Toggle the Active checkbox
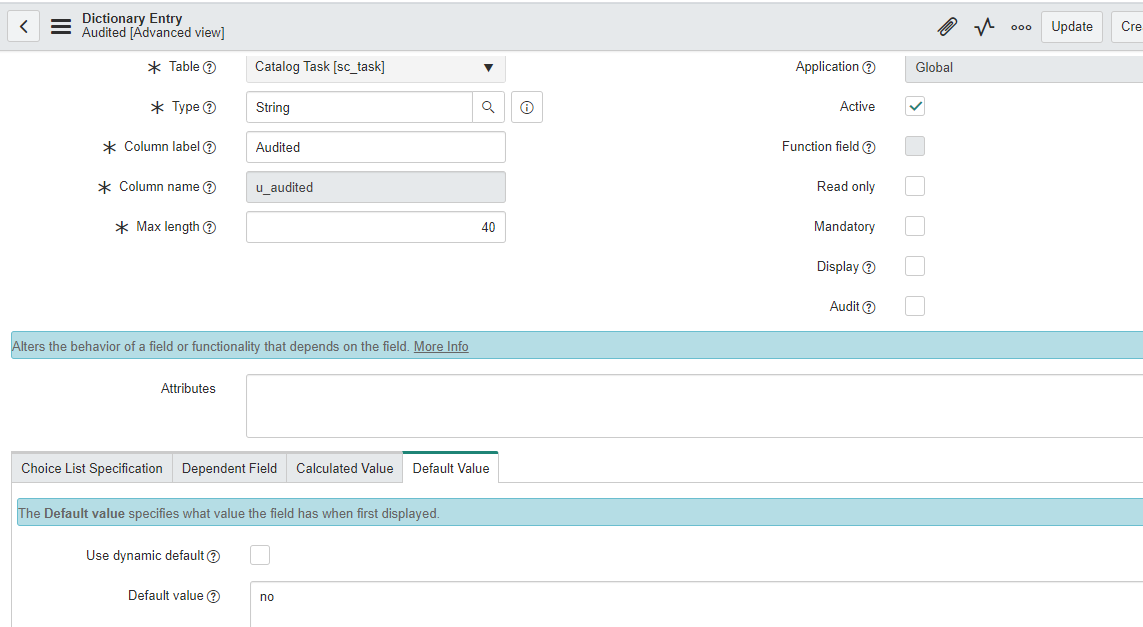The image size is (1143, 627). pos(914,106)
